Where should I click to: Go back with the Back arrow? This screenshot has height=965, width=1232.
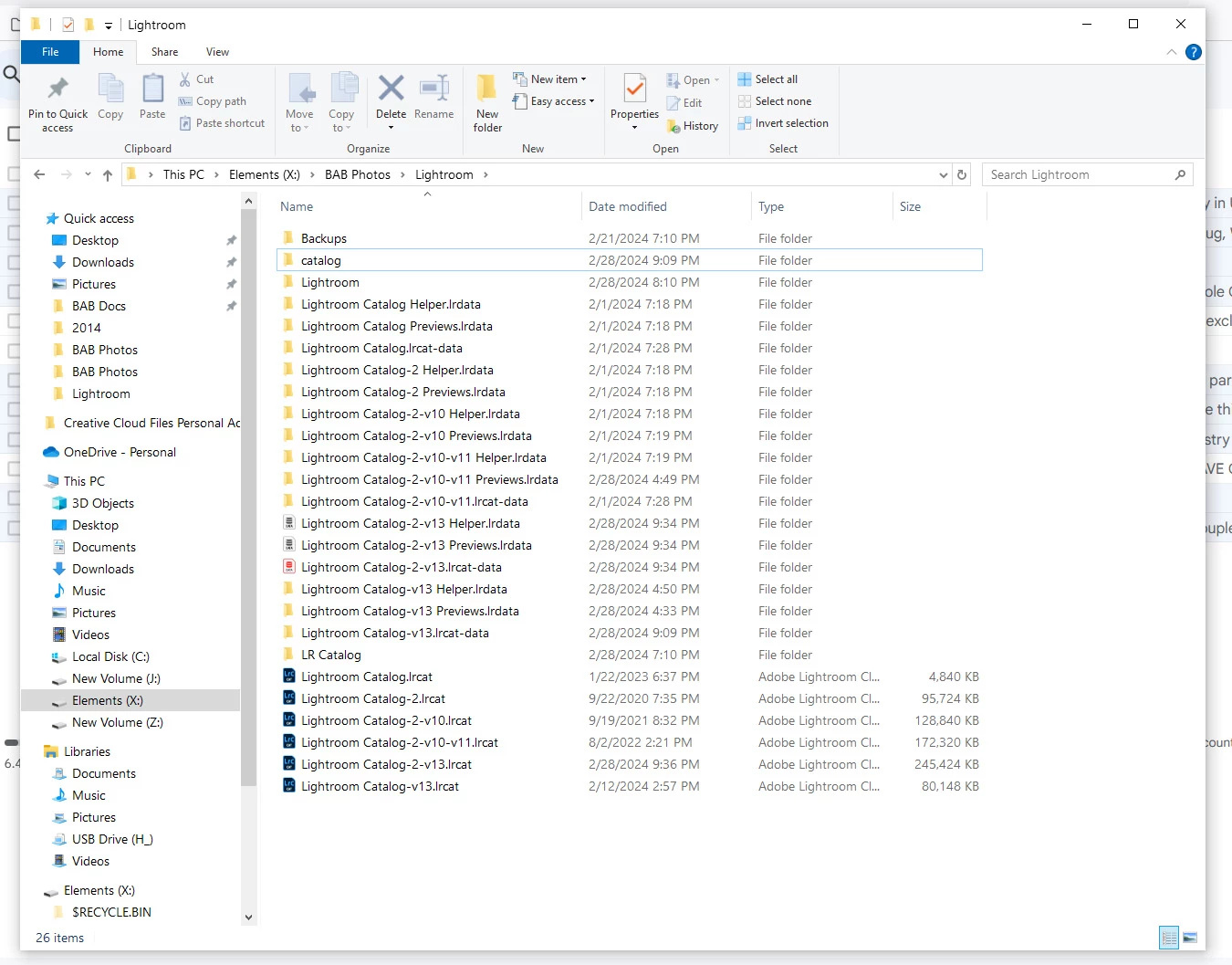click(x=39, y=174)
